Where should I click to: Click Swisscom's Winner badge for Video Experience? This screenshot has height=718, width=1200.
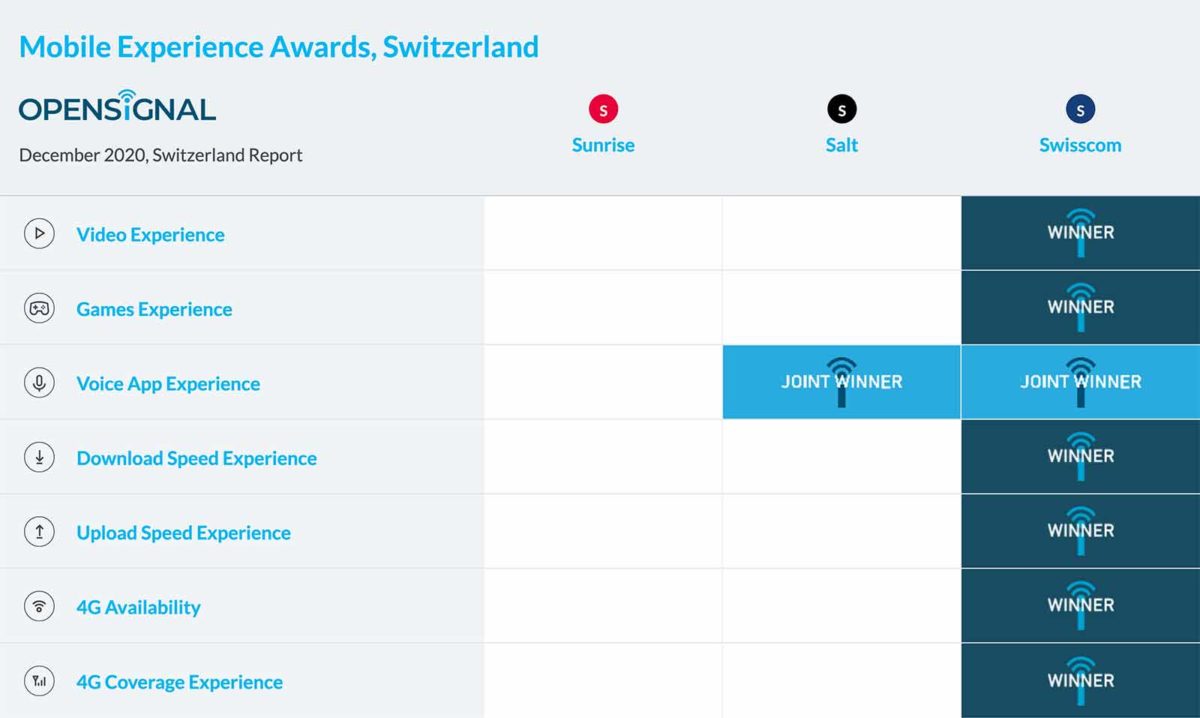1081,233
